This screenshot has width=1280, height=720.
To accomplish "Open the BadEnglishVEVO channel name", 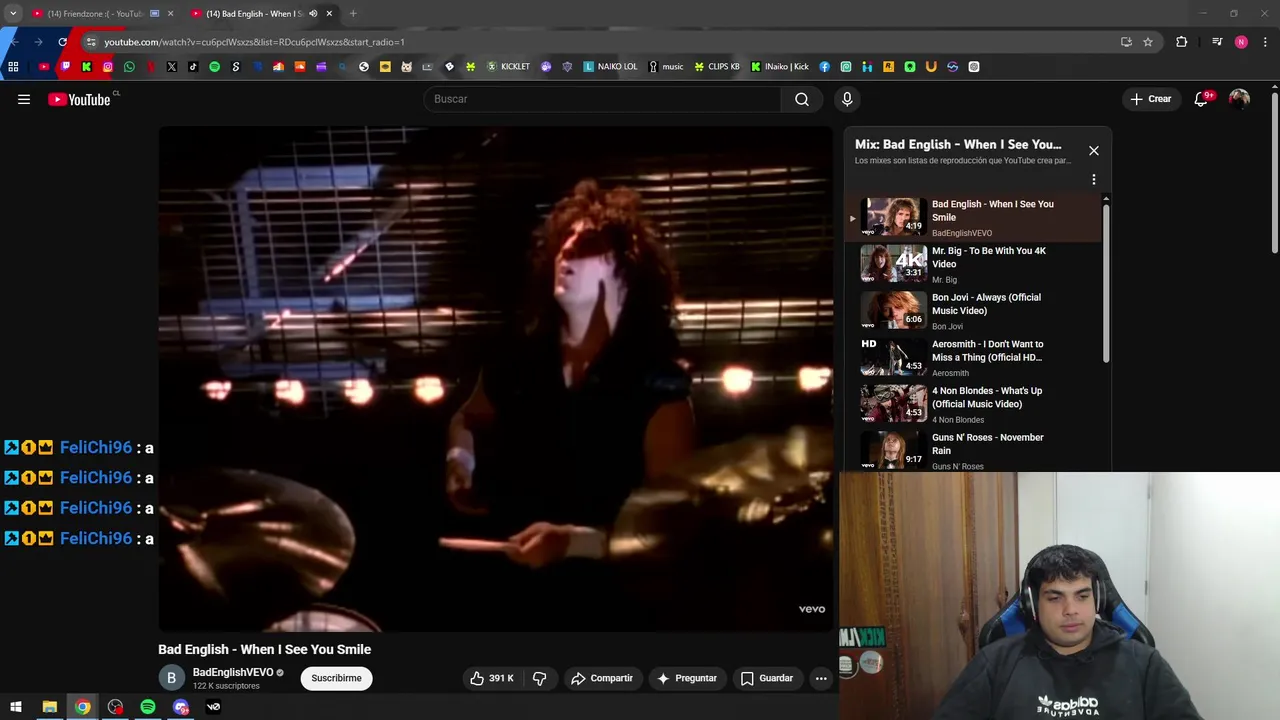I will [x=233, y=673].
